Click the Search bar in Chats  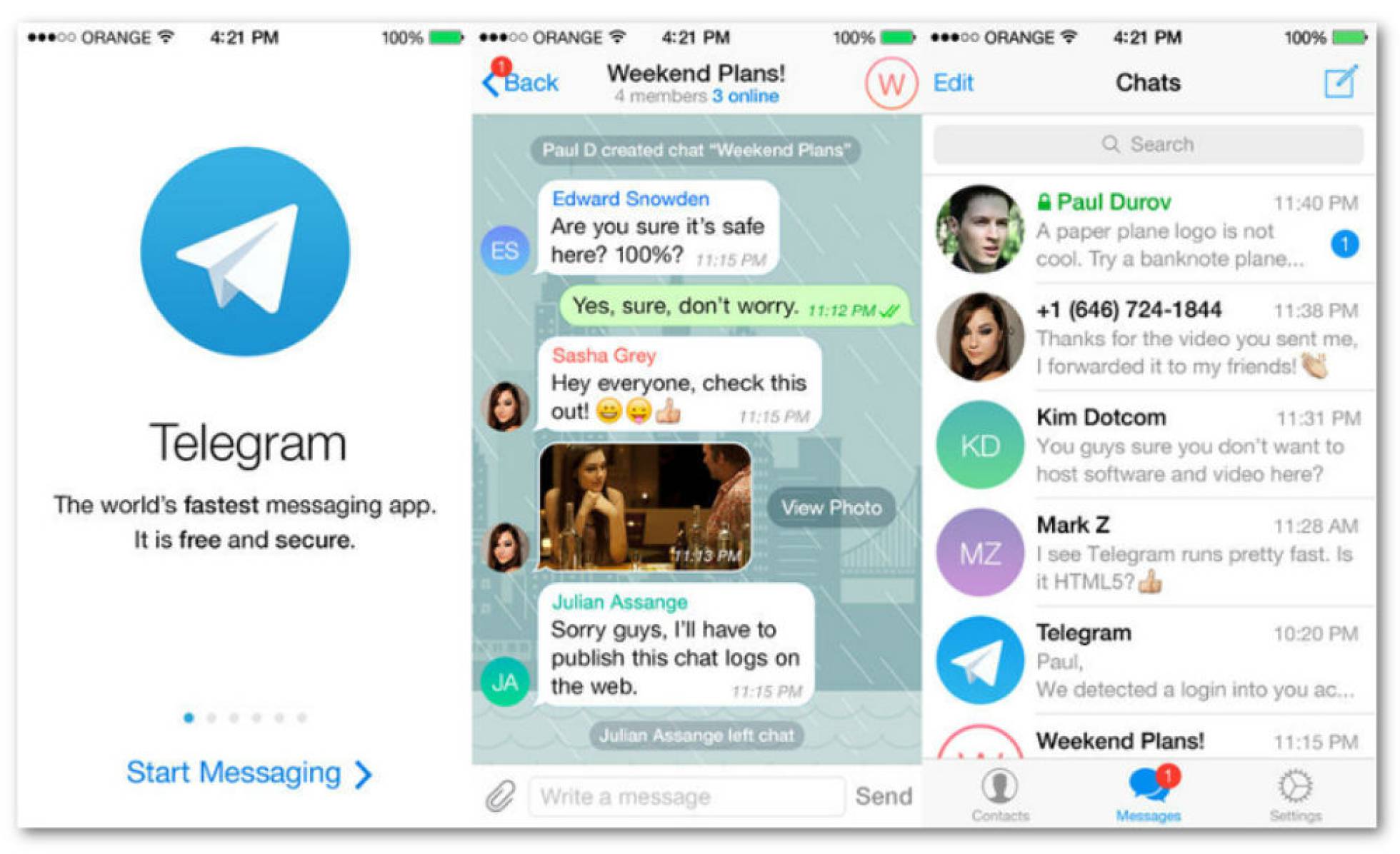click(1155, 140)
